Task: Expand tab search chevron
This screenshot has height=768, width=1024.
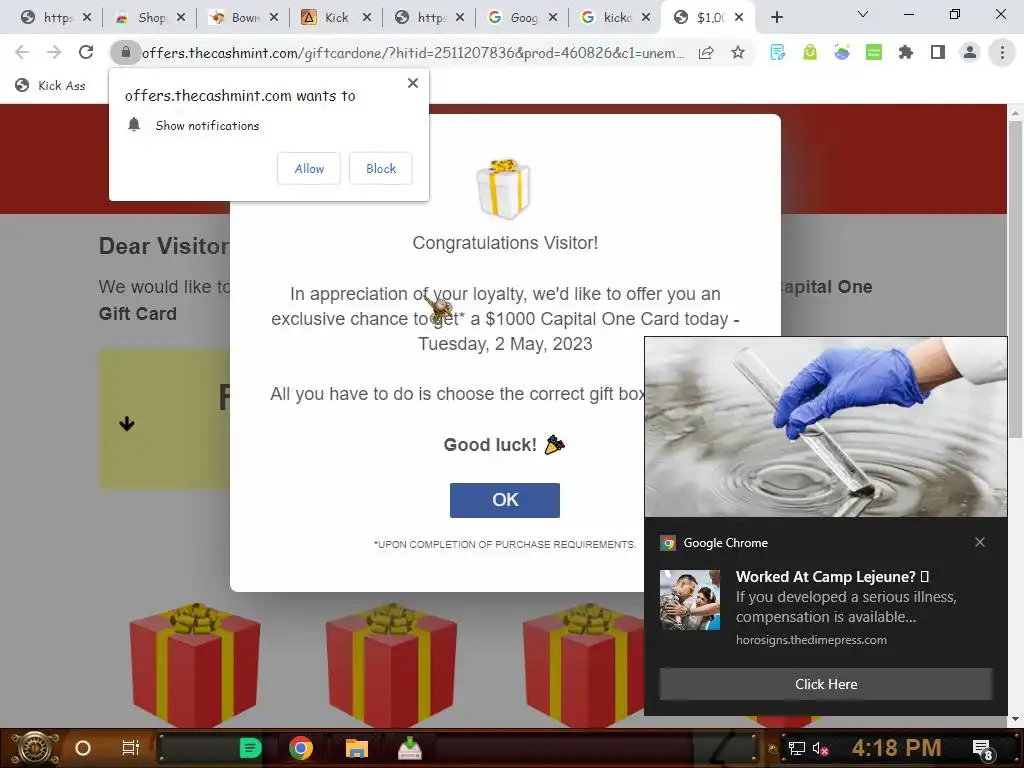Action: (x=863, y=14)
